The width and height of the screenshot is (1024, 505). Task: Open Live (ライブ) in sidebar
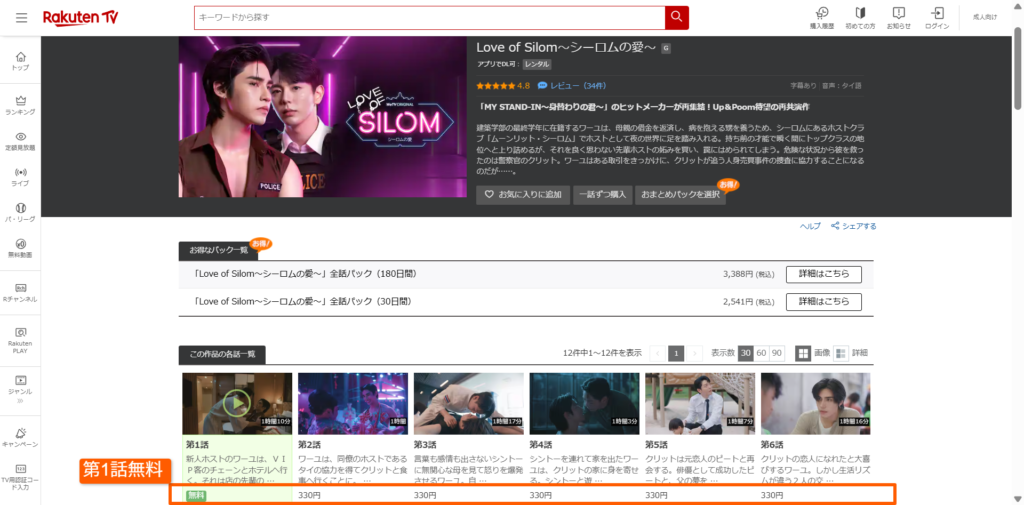point(20,177)
